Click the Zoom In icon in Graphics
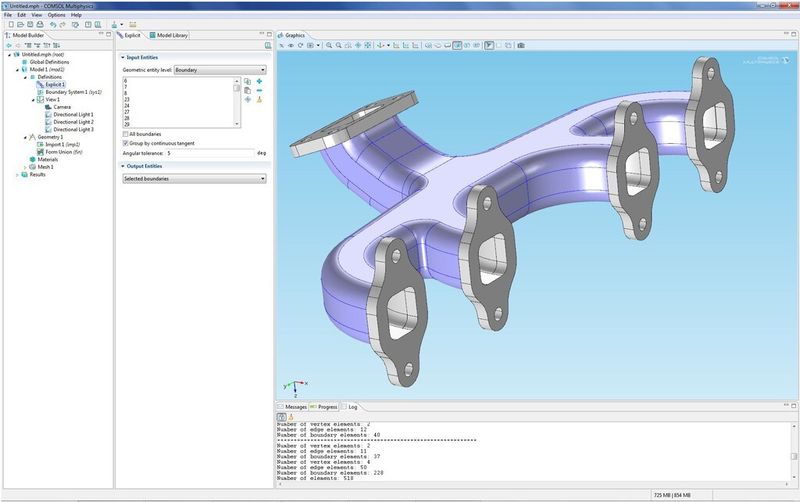 pyautogui.click(x=329, y=45)
